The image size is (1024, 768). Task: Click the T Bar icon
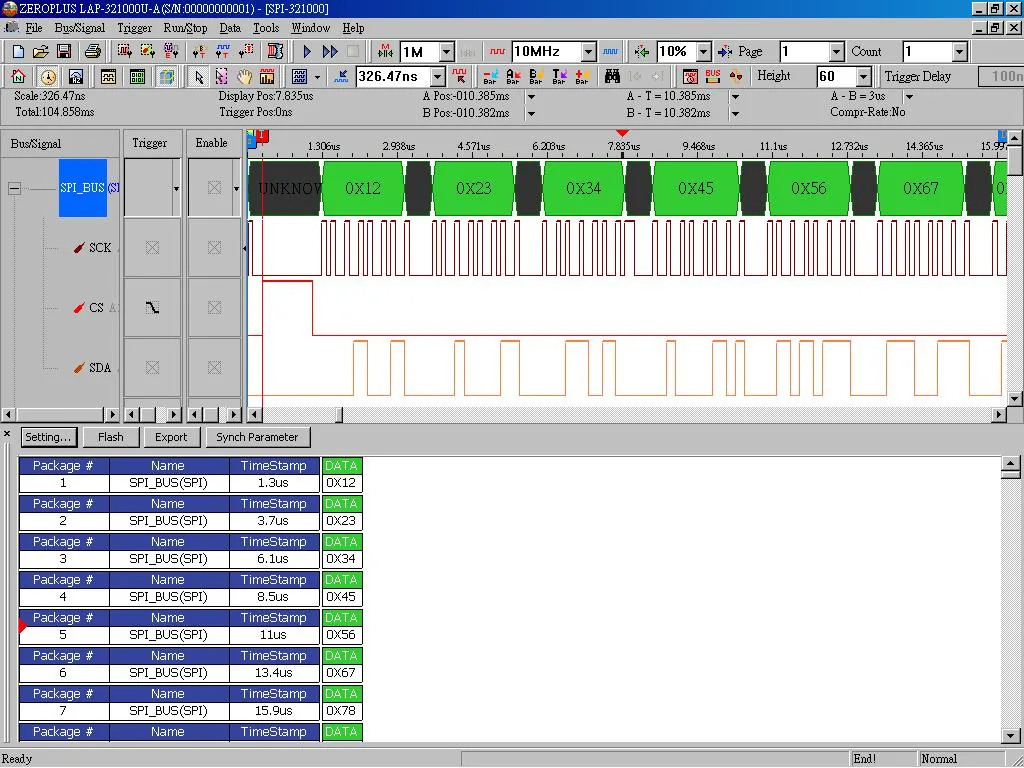(559, 76)
